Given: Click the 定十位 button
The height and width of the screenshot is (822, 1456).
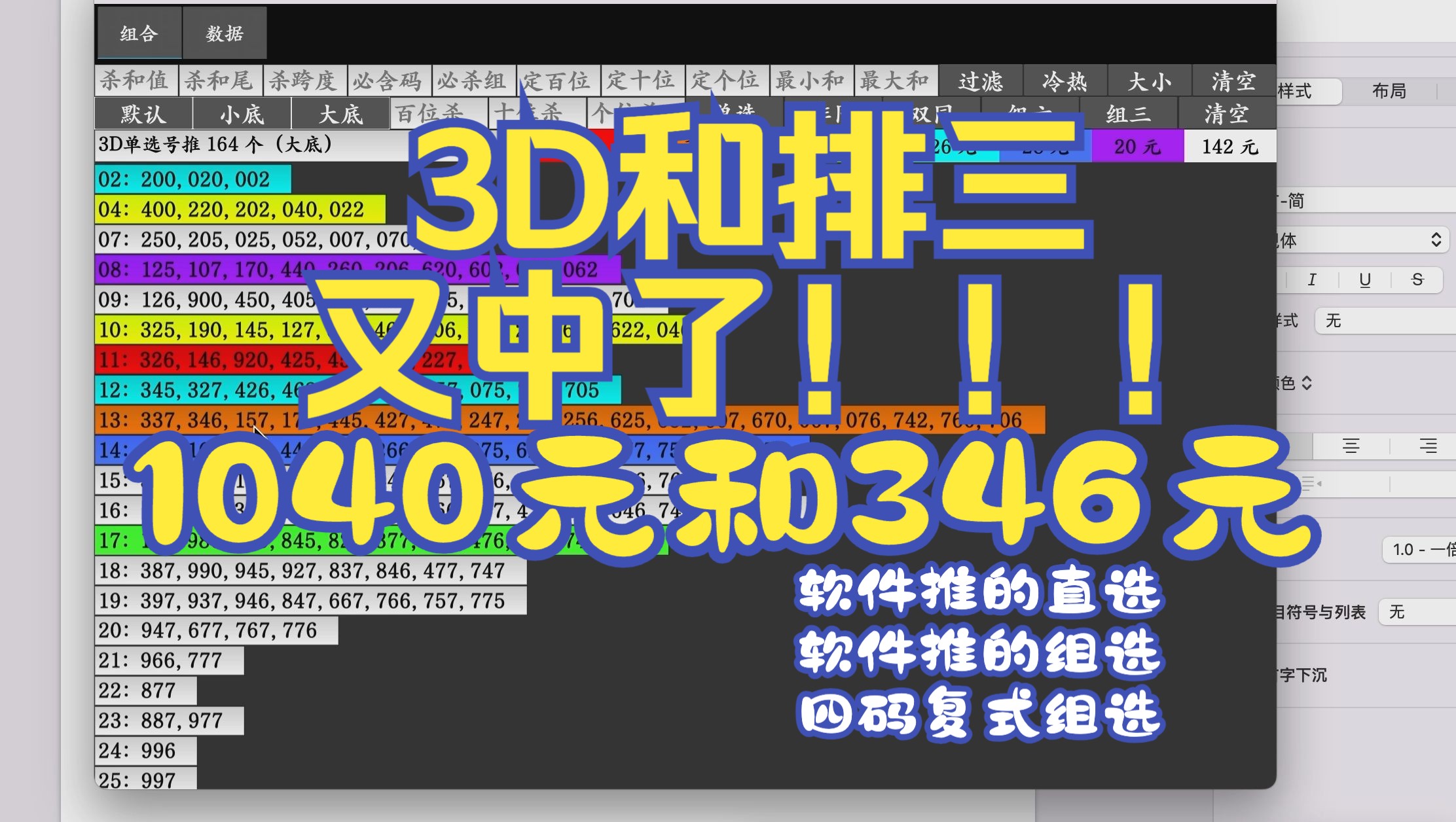Looking at the screenshot, I should (x=643, y=81).
